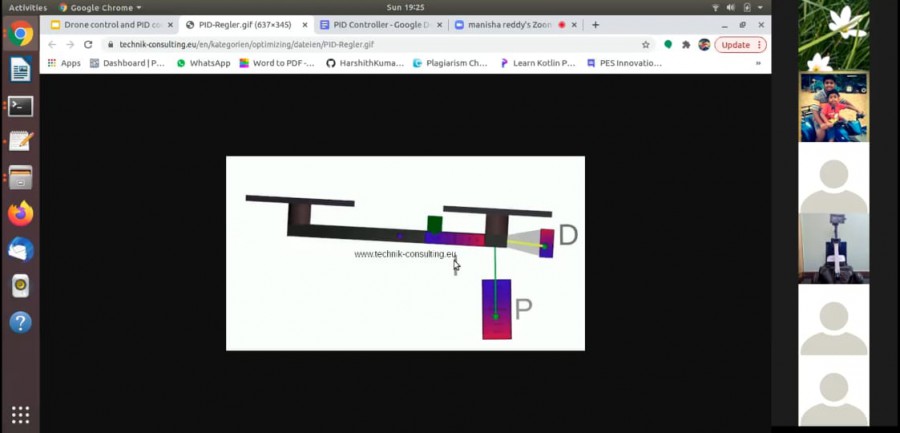Open the WhatsApp bookmark
This screenshot has height=433, width=900.
pos(203,63)
